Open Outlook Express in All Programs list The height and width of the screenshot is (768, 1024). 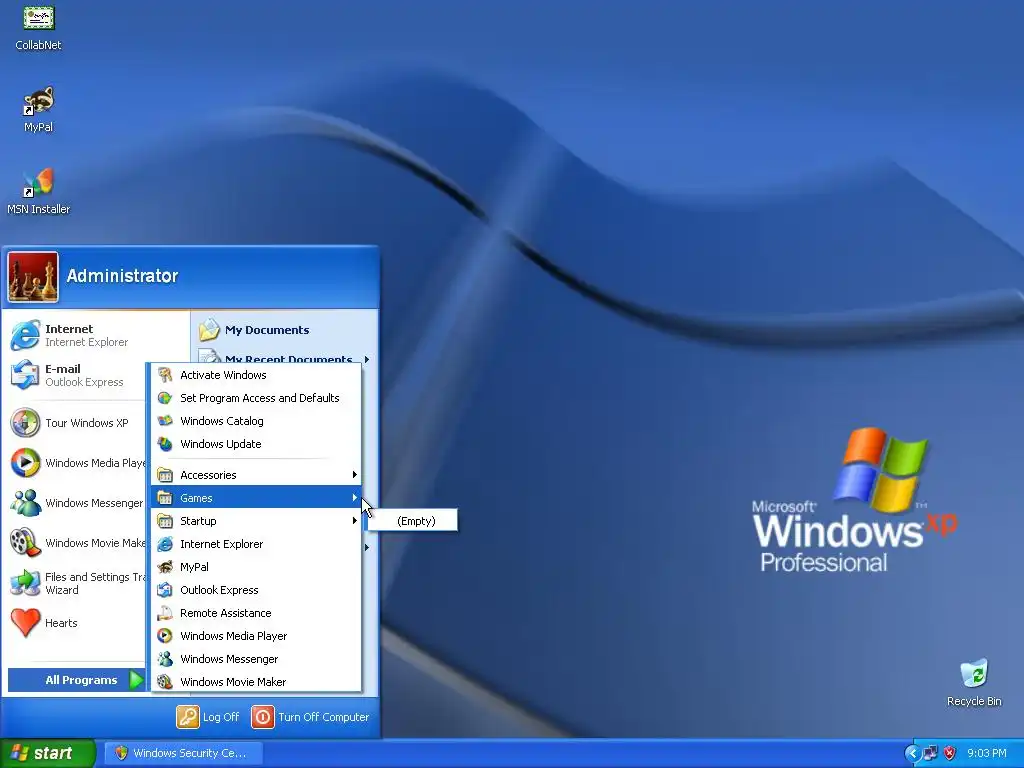[x=256, y=590]
